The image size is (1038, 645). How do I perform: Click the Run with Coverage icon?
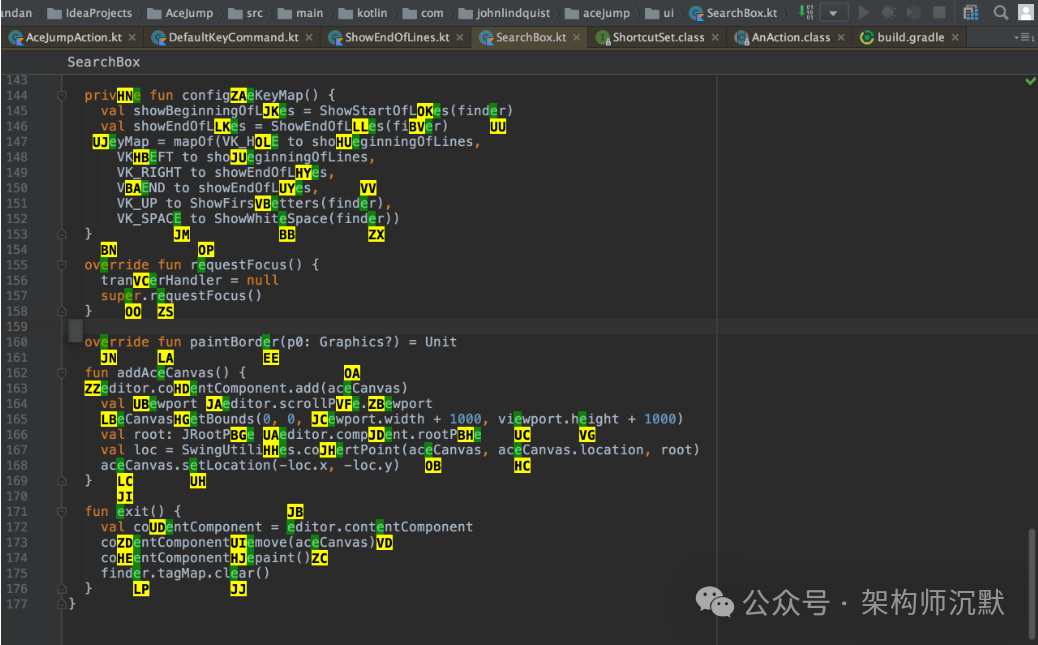coord(913,13)
